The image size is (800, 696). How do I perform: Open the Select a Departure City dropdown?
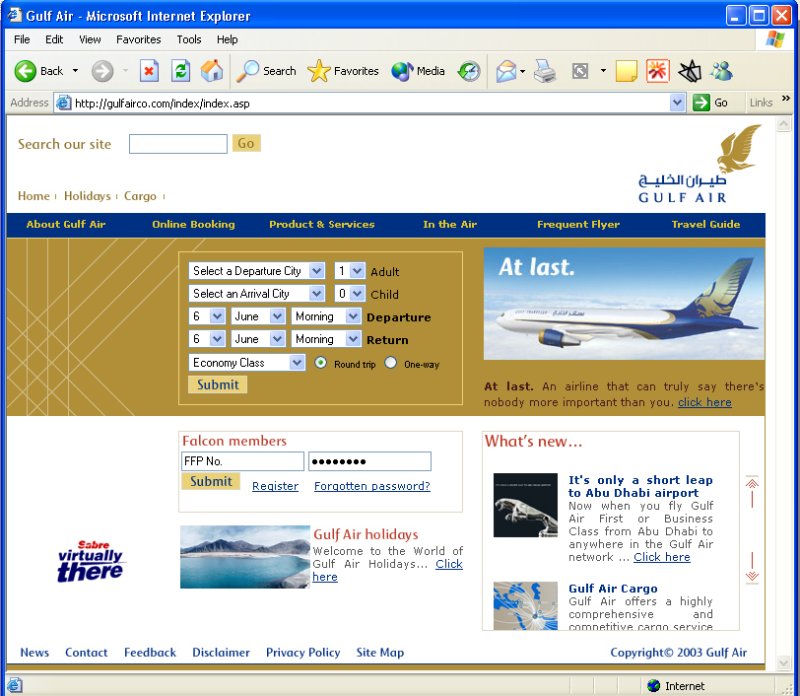click(x=257, y=270)
